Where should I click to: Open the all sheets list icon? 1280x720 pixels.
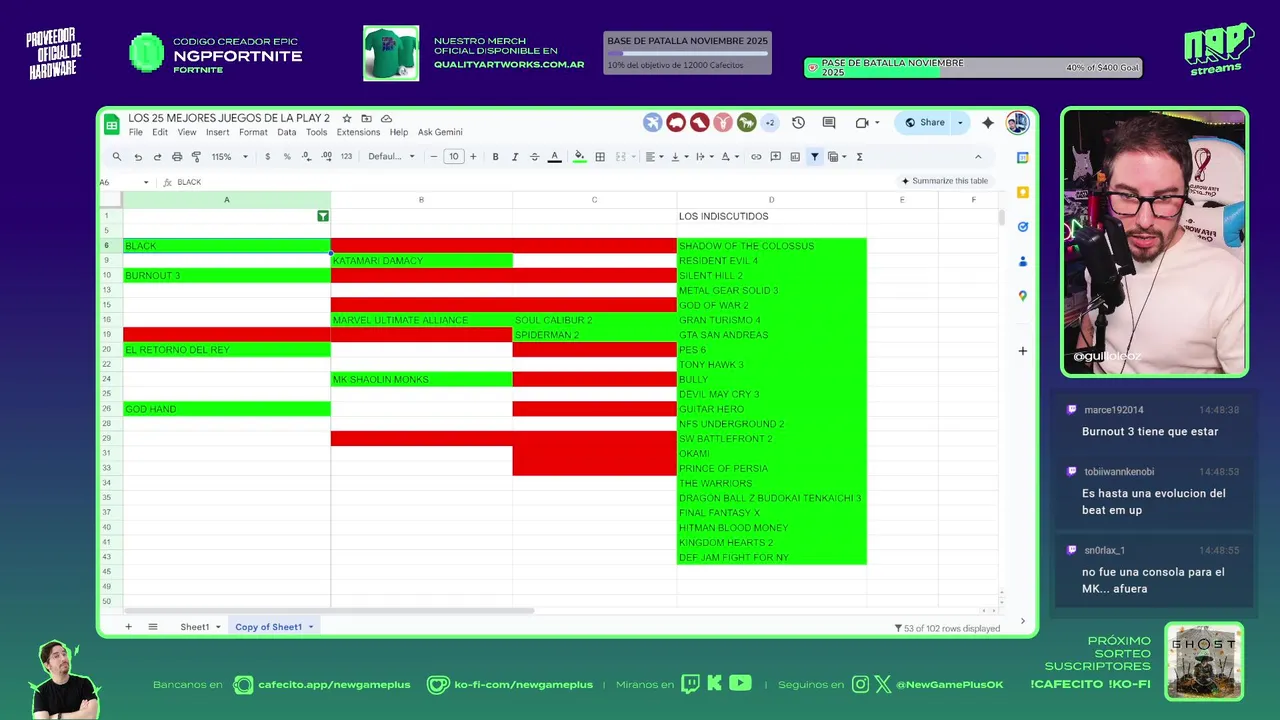click(x=153, y=627)
